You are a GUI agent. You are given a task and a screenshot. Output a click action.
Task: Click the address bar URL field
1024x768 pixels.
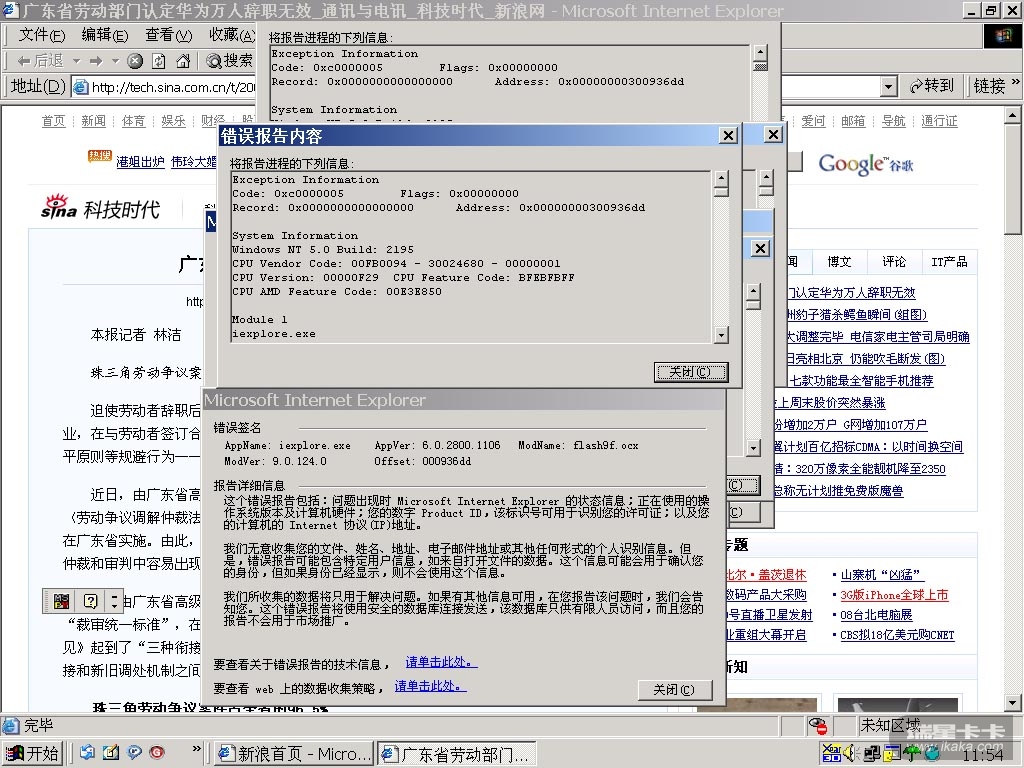point(163,86)
